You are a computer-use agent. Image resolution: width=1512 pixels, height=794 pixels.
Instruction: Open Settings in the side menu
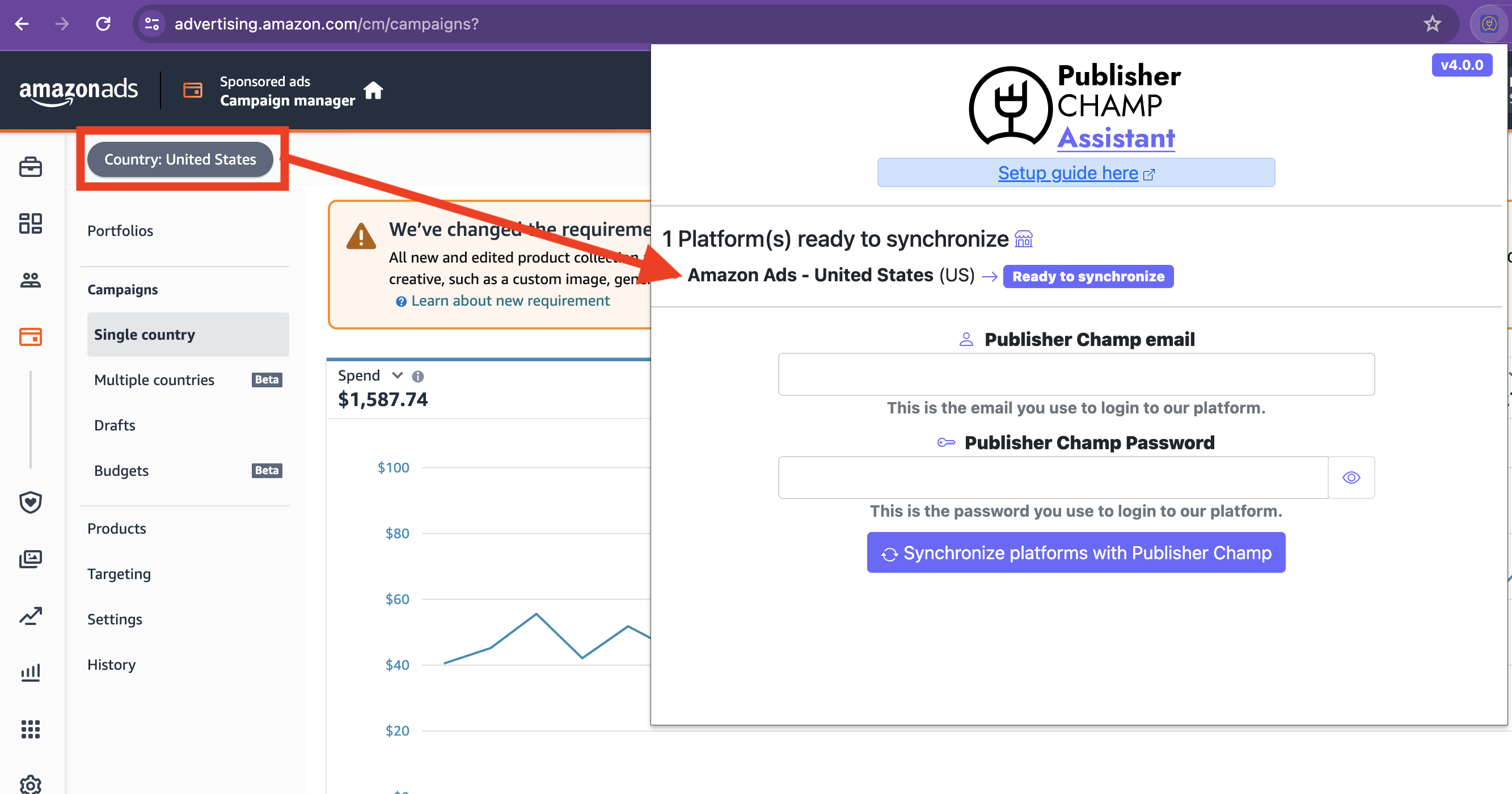point(115,619)
